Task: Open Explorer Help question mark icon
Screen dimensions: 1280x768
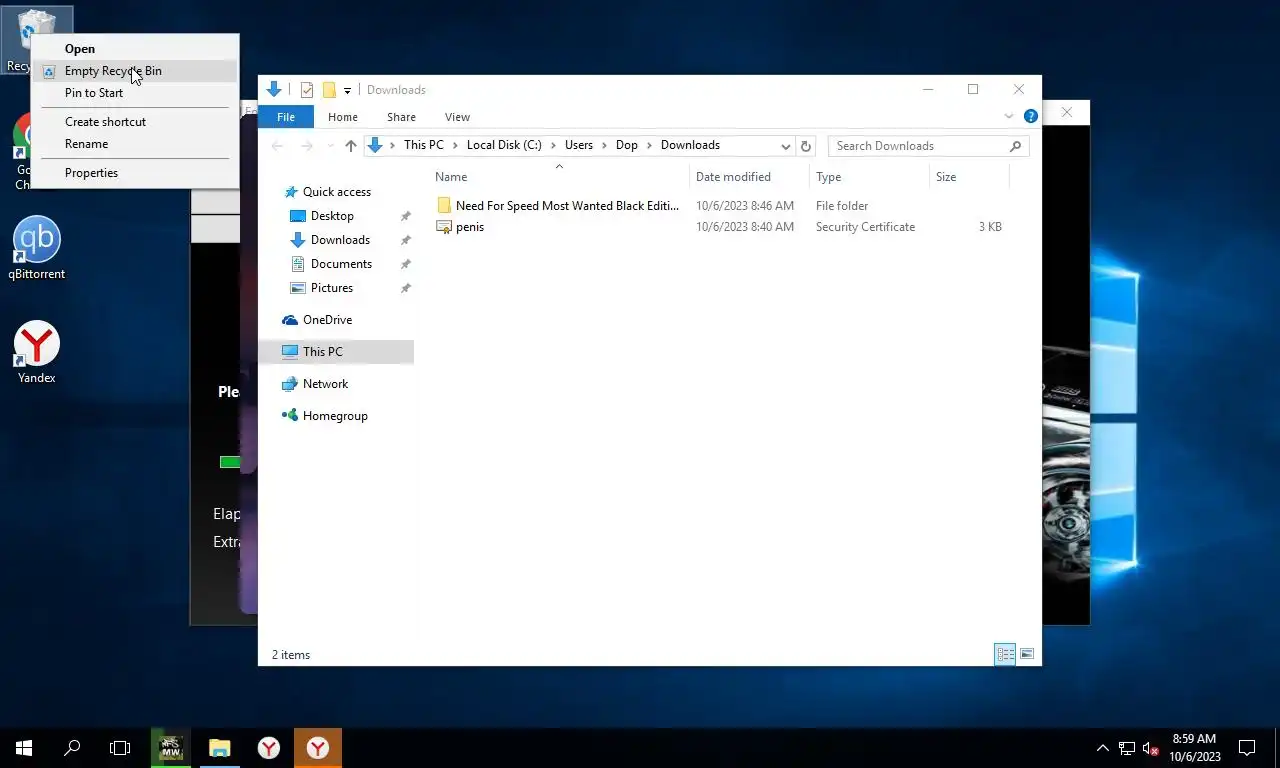Action: pyautogui.click(x=1031, y=116)
